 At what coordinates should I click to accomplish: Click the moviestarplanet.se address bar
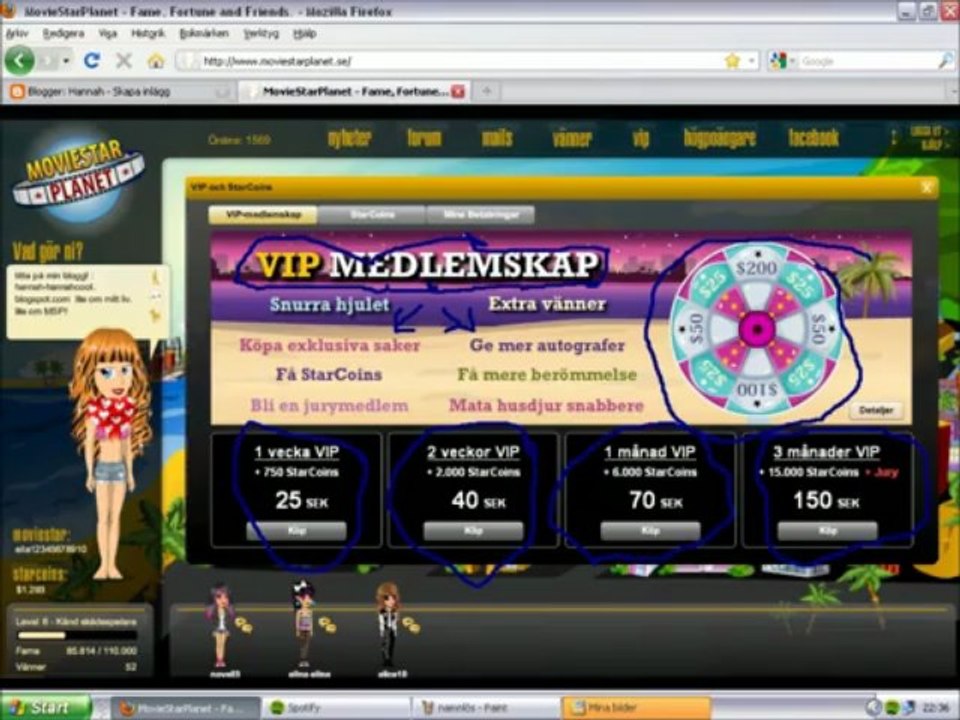tap(453, 61)
